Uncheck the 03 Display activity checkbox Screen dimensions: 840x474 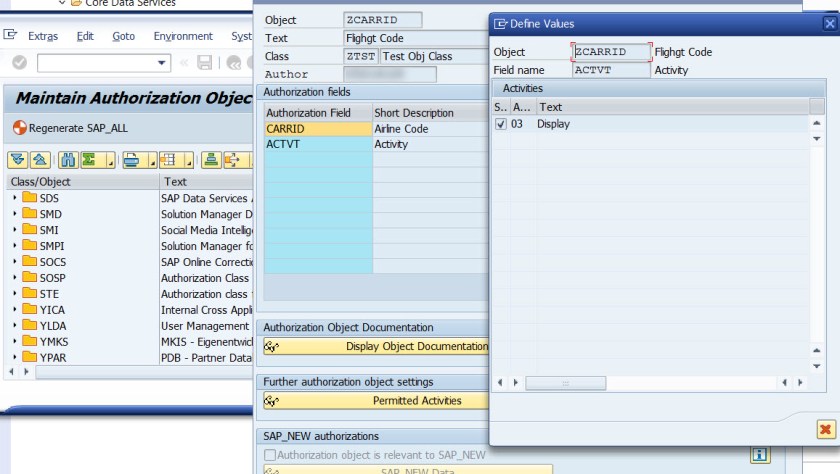(x=500, y=124)
